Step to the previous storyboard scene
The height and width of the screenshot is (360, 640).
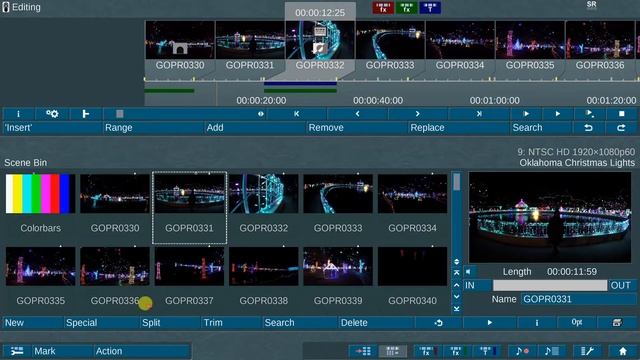coord(357,114)
